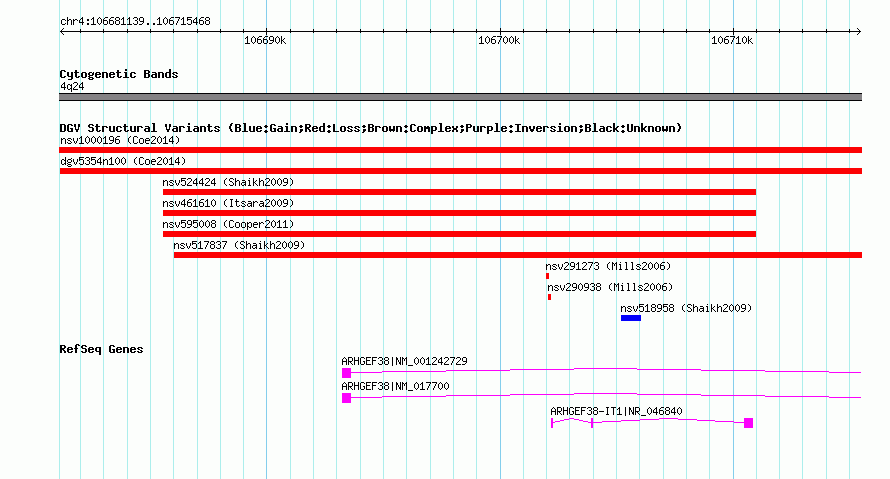This screenshot has width=890, height=479.
Task: Click the nsv595008 (Cooper2011) label
Action: click(x=228, y=224)
